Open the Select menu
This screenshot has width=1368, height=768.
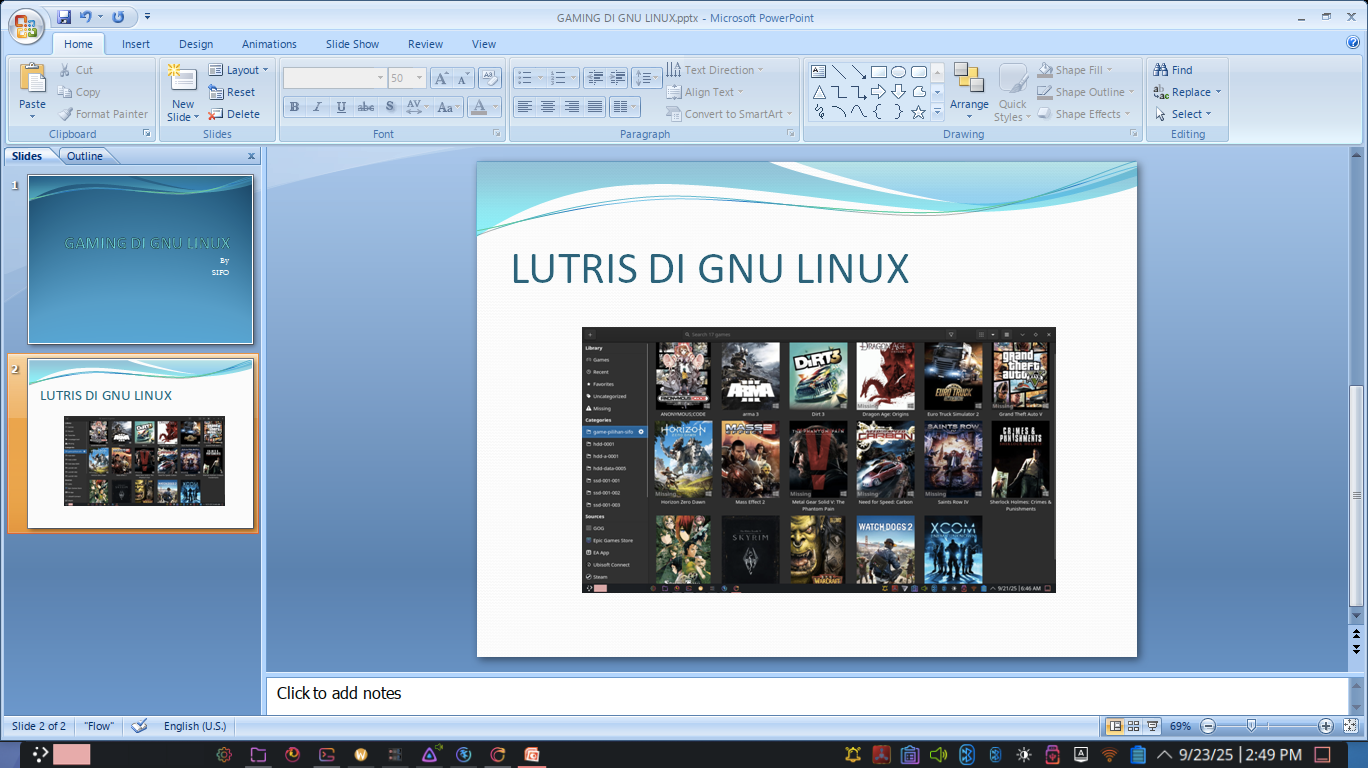[x=1183, y=114]
